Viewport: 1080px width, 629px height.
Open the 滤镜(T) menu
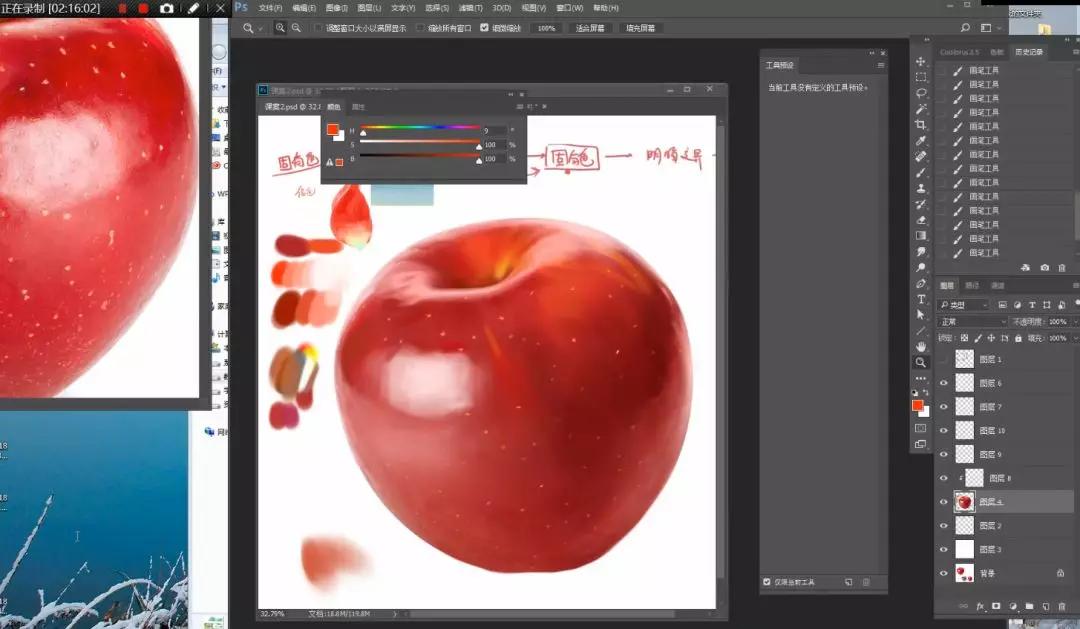(x=470, y=8)
